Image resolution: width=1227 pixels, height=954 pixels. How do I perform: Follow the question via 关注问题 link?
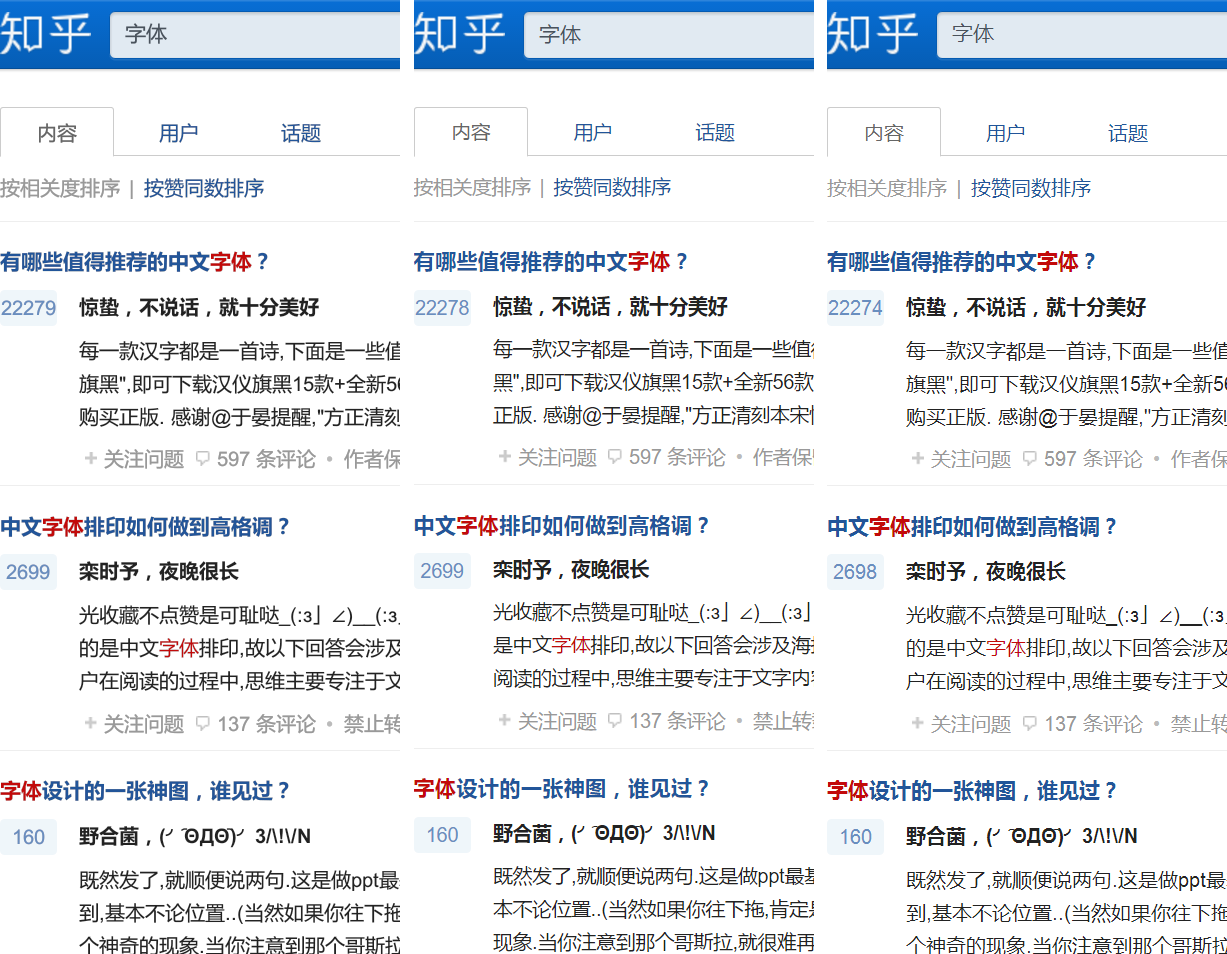143,459
